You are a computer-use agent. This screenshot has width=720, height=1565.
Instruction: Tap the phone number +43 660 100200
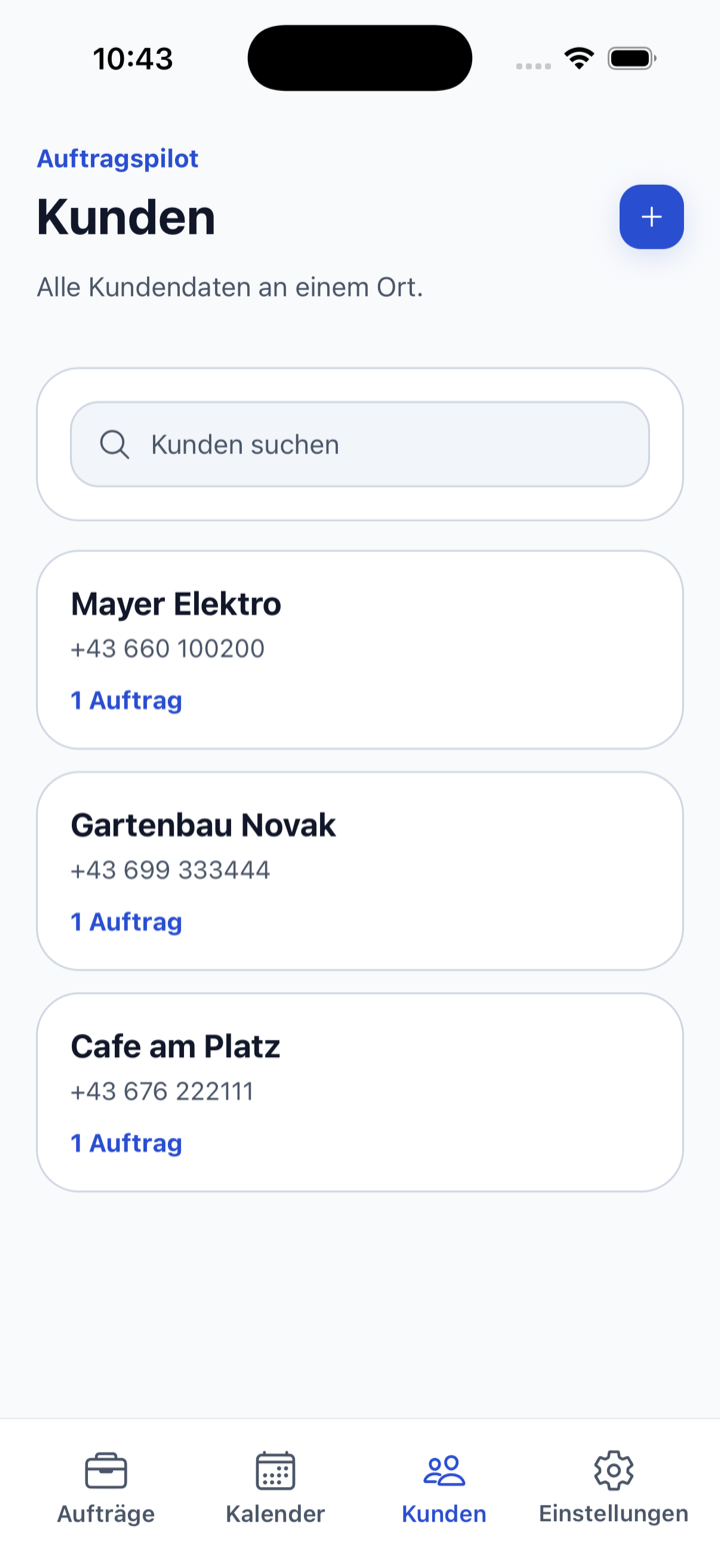coord(168,649)
